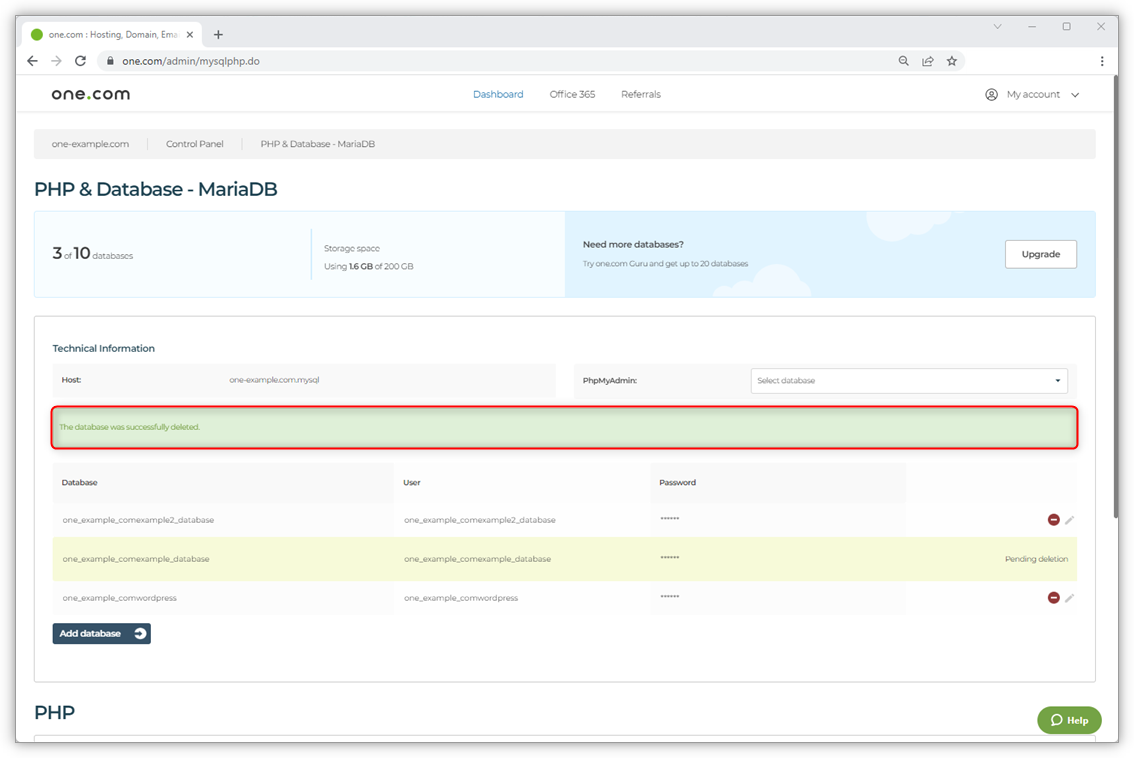
Task: Click the green Help chat button
Action: click(x=1069, y=720)
